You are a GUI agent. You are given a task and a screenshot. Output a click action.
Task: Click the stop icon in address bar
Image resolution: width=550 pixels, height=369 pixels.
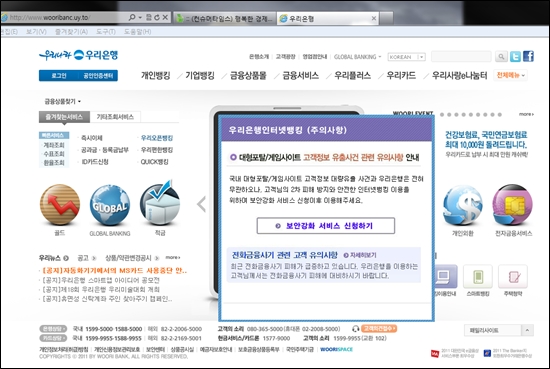(x=165, y=17)
